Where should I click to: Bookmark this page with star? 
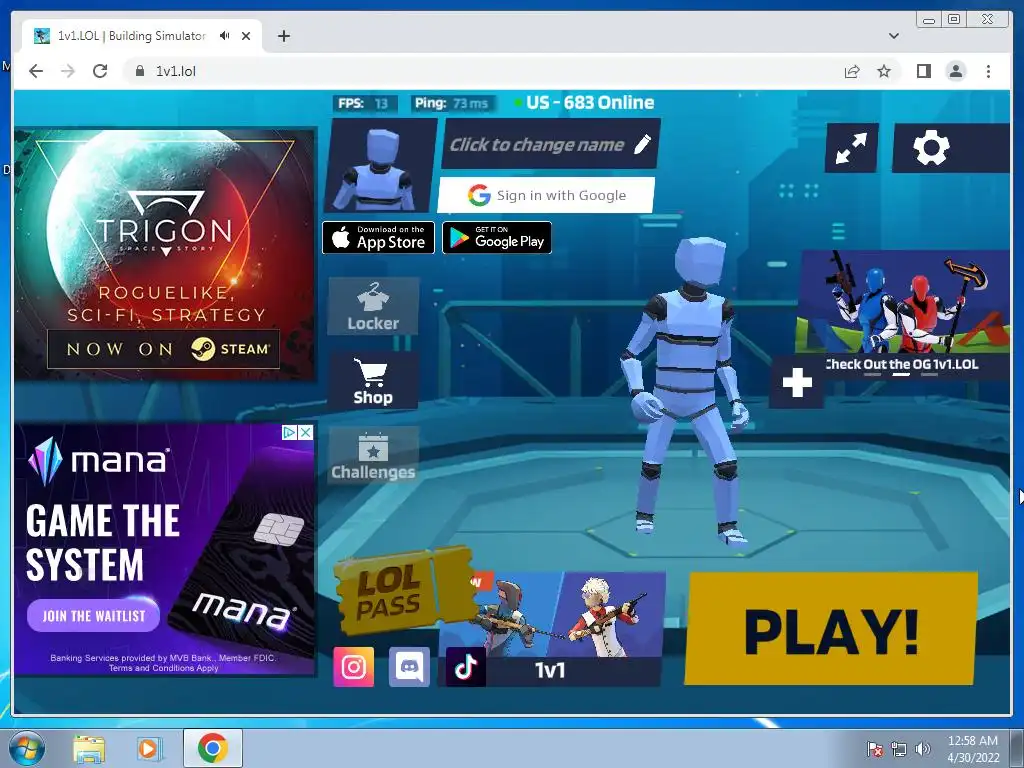coord(884,71)
